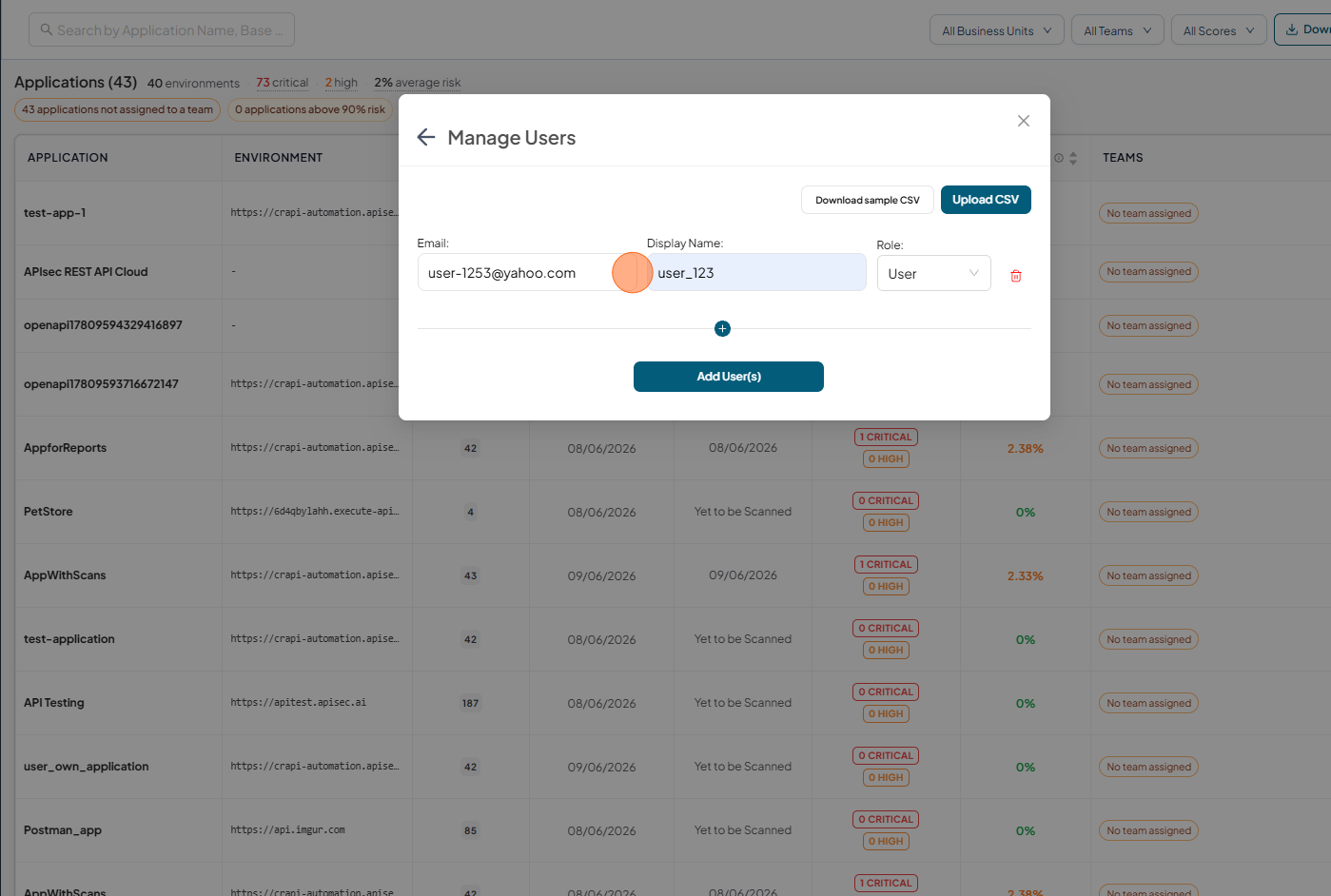The image size is (1331, 896).
Task: Open the Role dropdown
Action: 934,274
